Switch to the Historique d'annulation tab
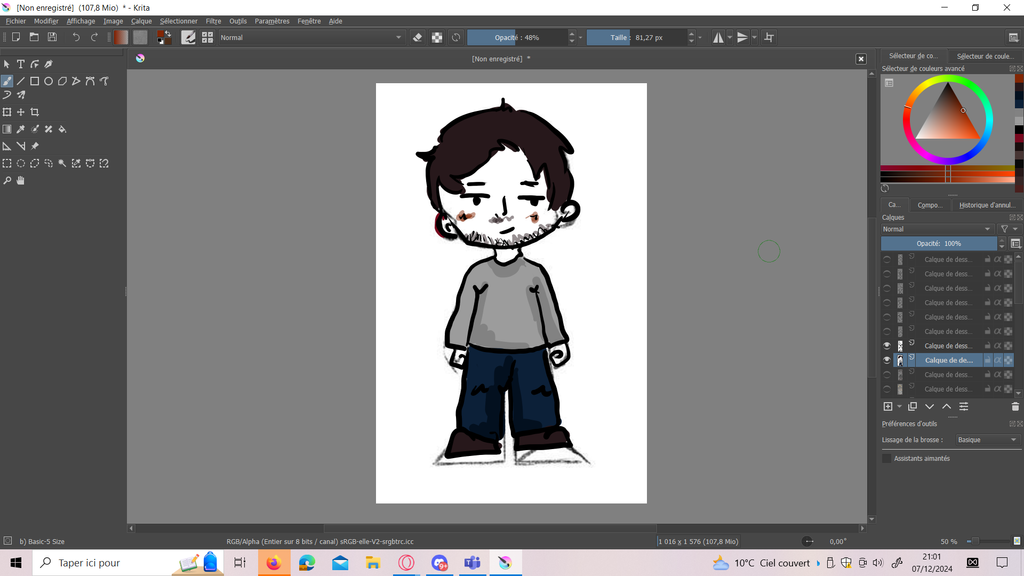This screenshot has width=1024, height=576. click(x=986, y=205)
